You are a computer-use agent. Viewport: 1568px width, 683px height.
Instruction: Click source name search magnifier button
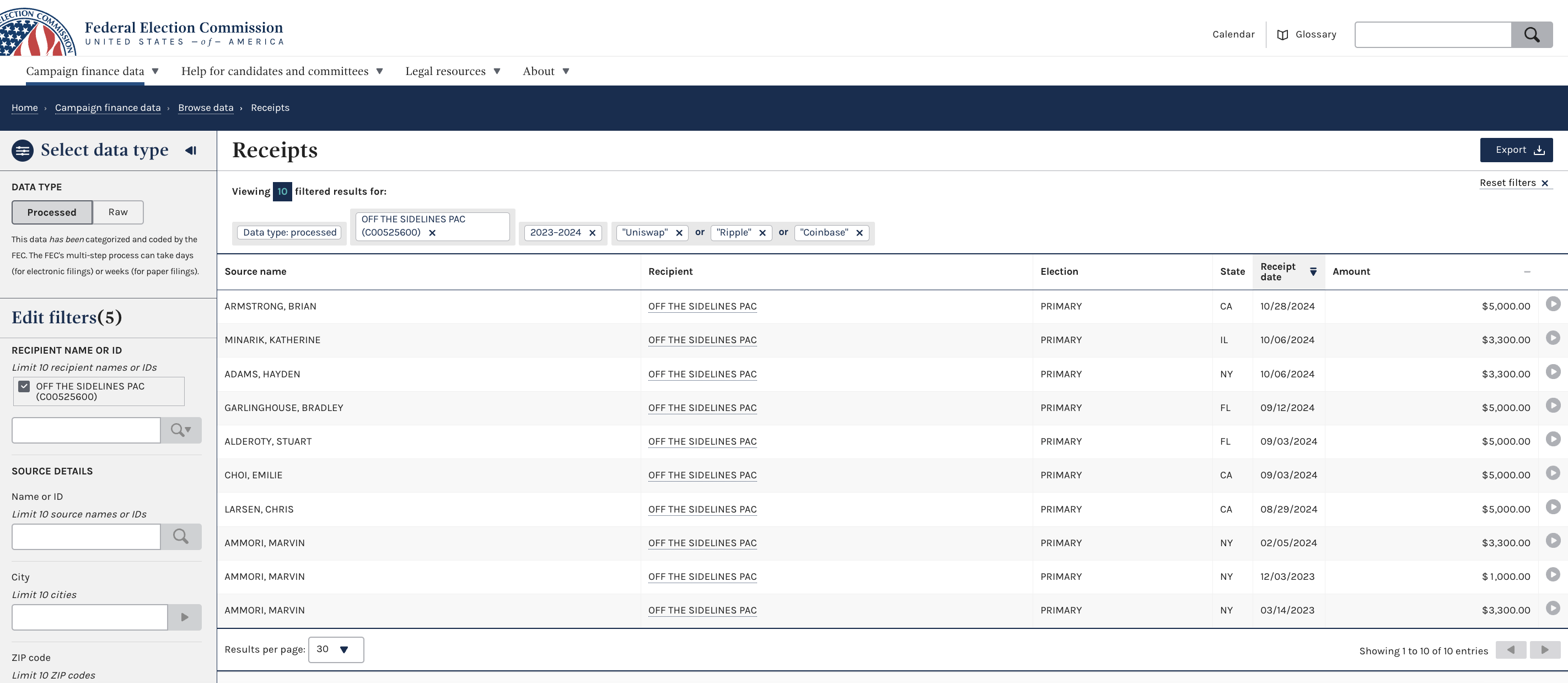point(181,537)
